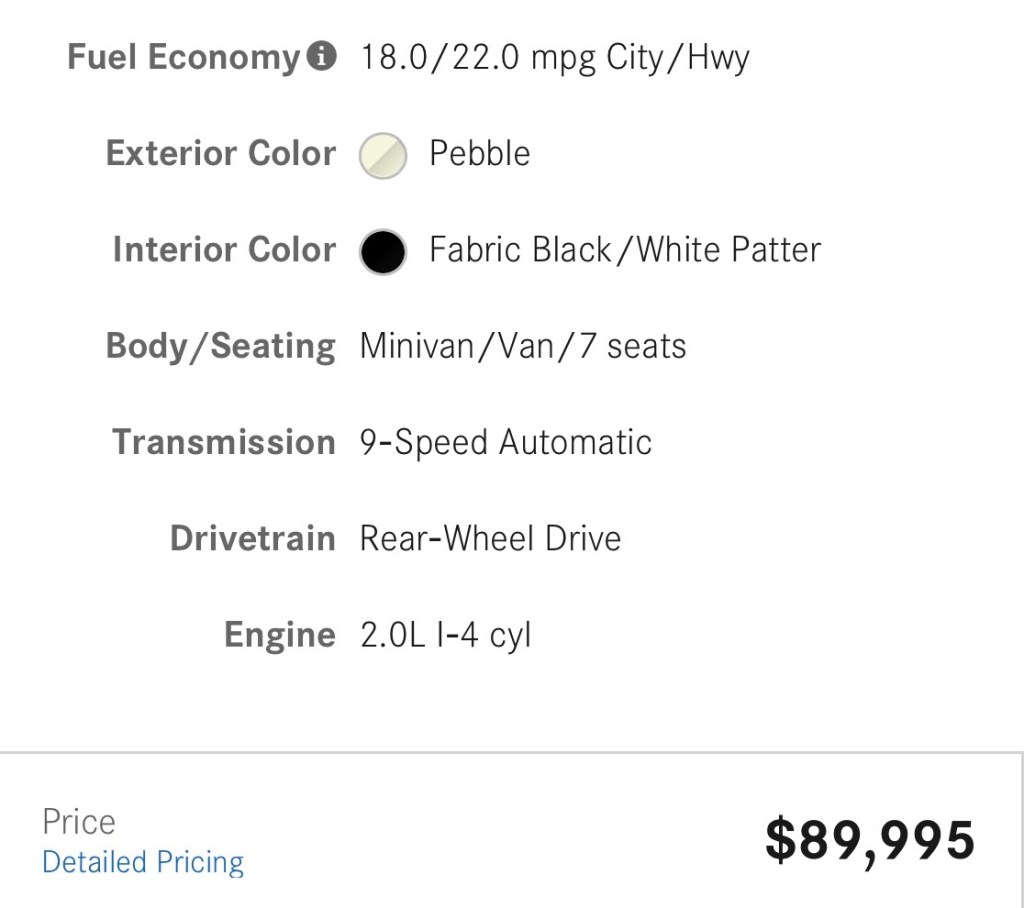The height and width of the screenshot is (908, 1024).
Task: Click the Transmission label
Action: tap(224, 442)
